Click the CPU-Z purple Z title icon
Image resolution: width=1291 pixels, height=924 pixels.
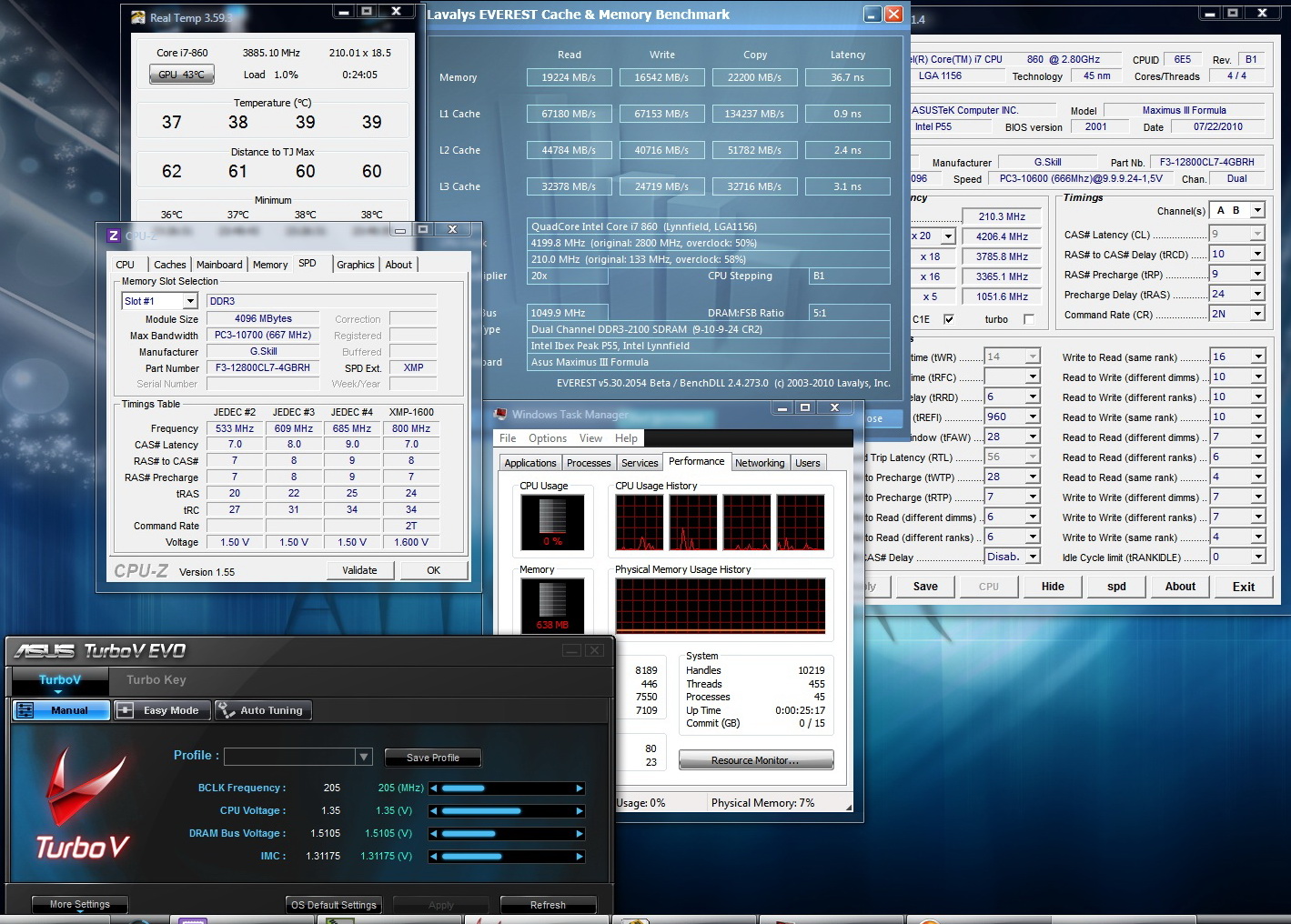pyautogui.click(x=113, y=236)
